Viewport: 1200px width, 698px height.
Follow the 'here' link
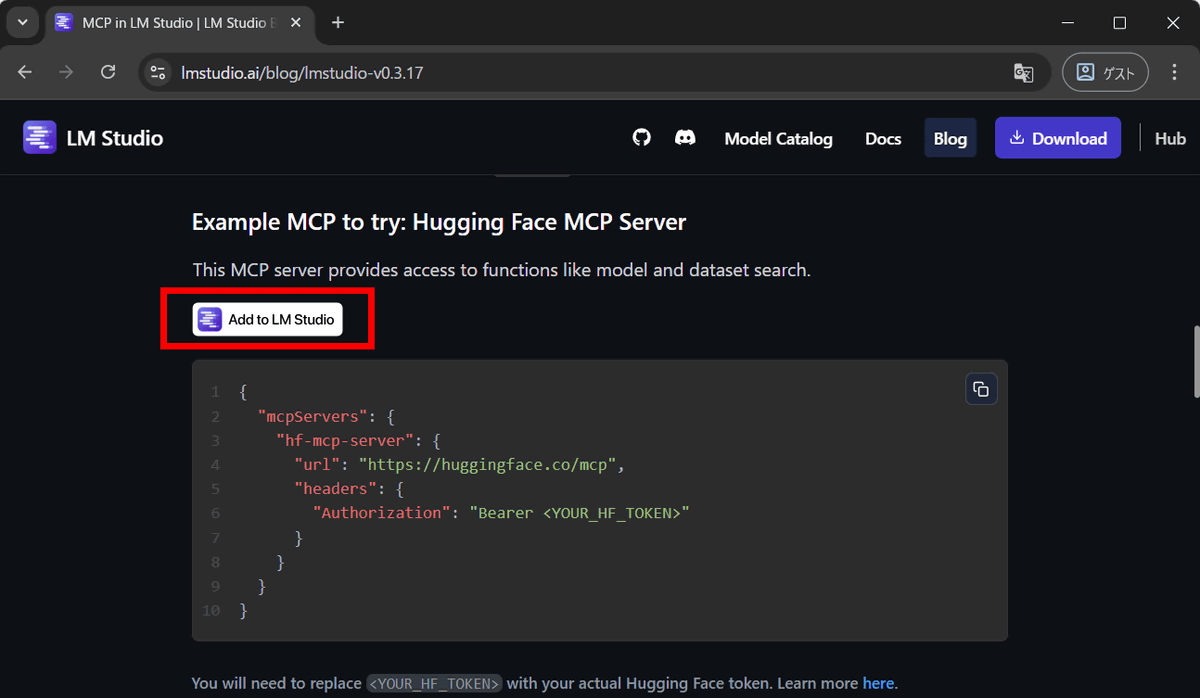pyautogui.click(x=878, y=683)
